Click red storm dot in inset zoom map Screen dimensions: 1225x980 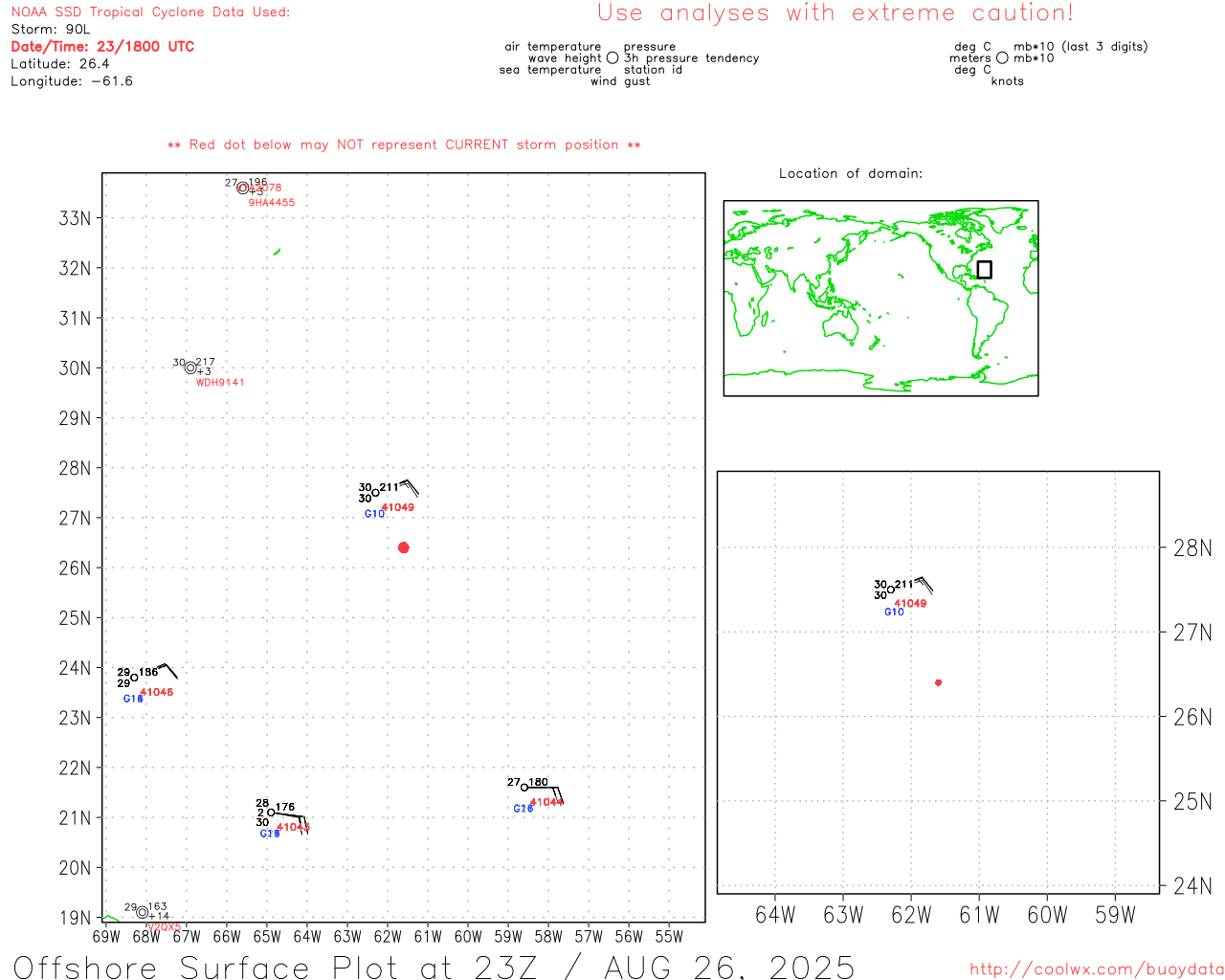[x=938, y=682]
